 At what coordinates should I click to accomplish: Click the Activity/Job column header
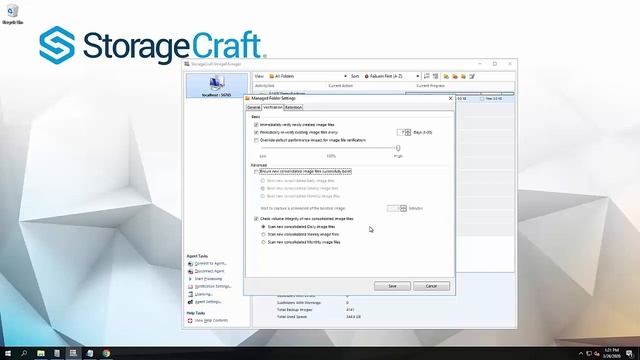pyautogui.click(x=265, y=86)
